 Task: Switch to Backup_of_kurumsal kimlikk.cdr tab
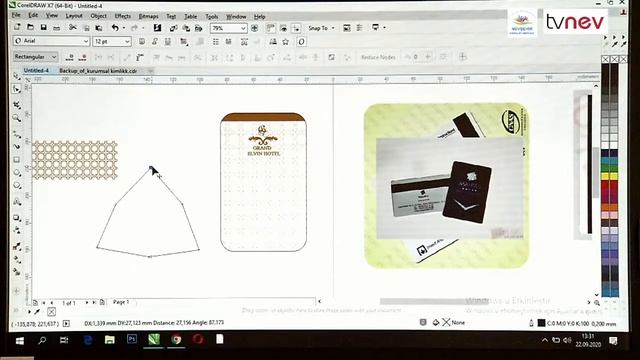(98, 71)
